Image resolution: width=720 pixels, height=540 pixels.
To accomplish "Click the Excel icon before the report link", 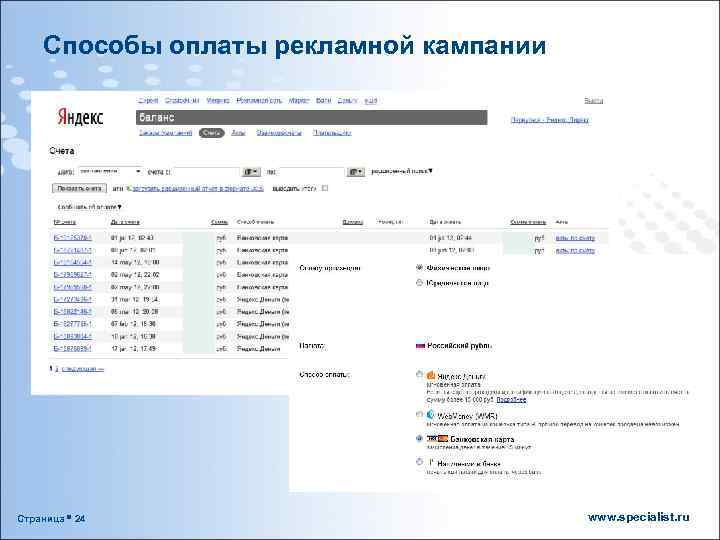I will (129, 188).
